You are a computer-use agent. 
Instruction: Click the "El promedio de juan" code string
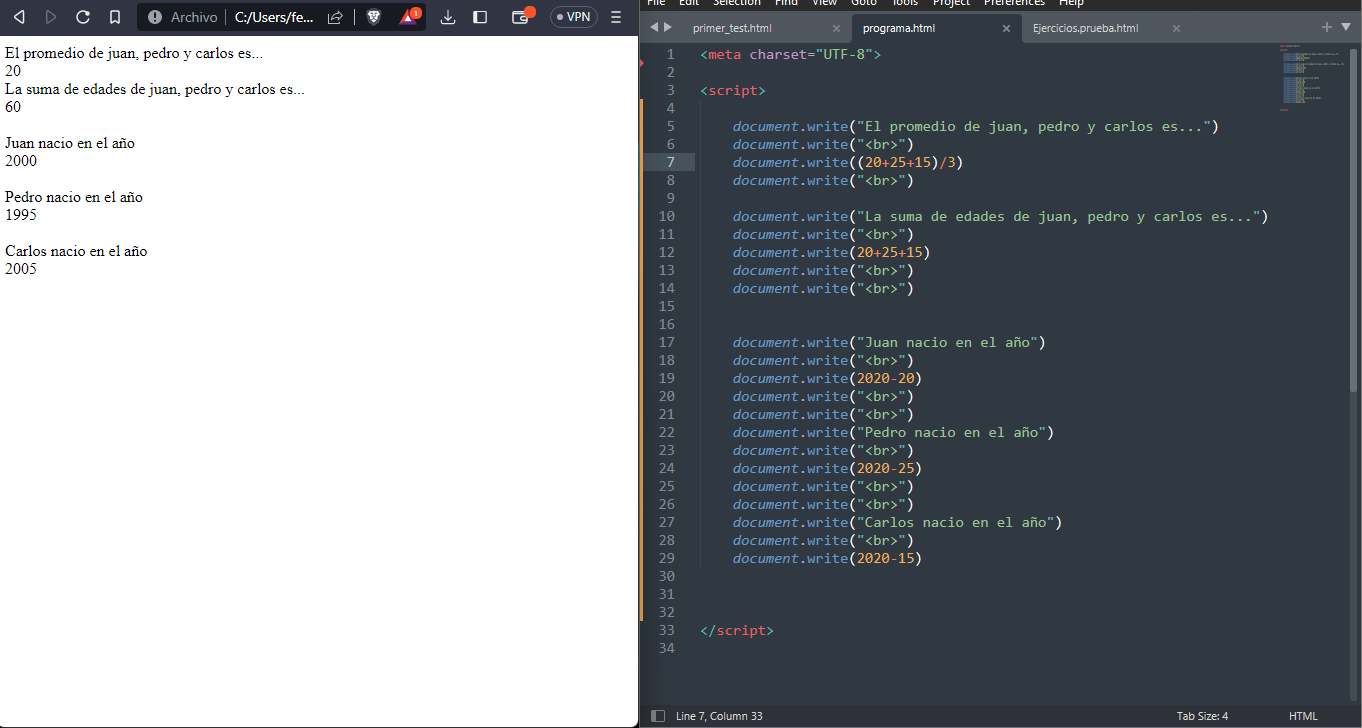click(1033, 126)
